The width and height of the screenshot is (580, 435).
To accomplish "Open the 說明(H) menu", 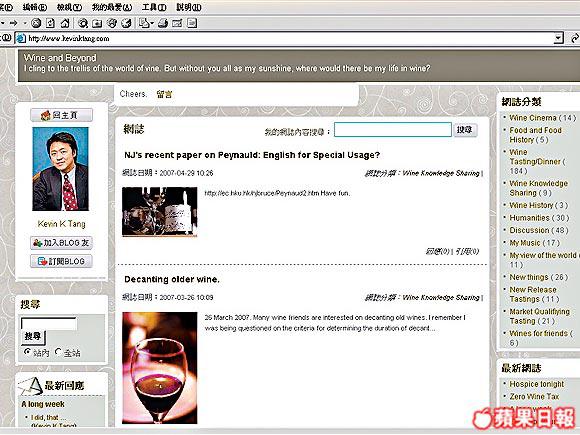I will pyautogui.click(x=189, y=7).
